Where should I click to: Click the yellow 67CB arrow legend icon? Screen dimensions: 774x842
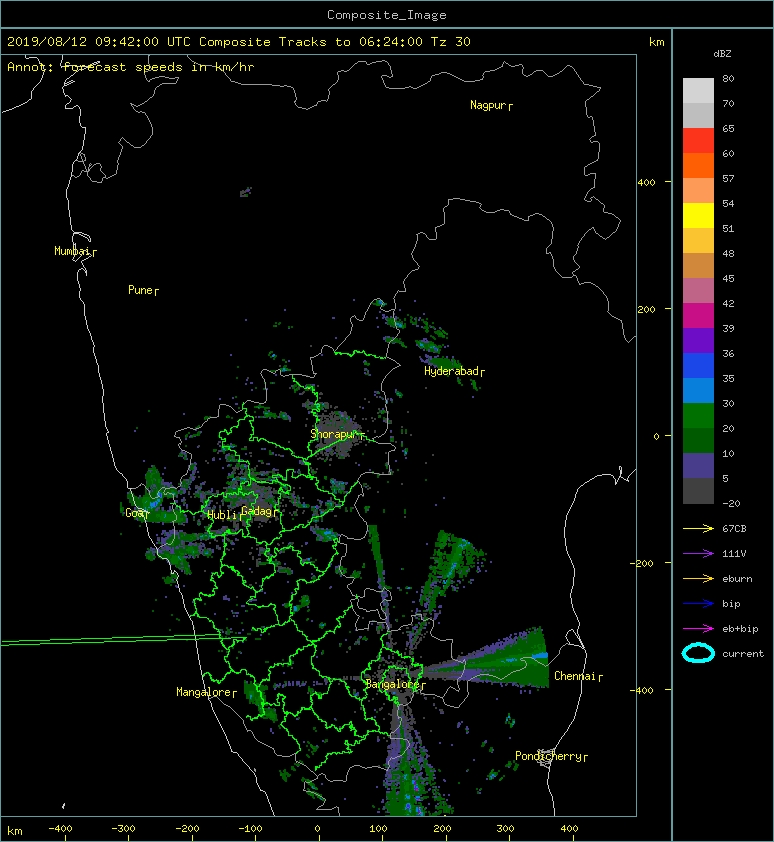point(698,529)
